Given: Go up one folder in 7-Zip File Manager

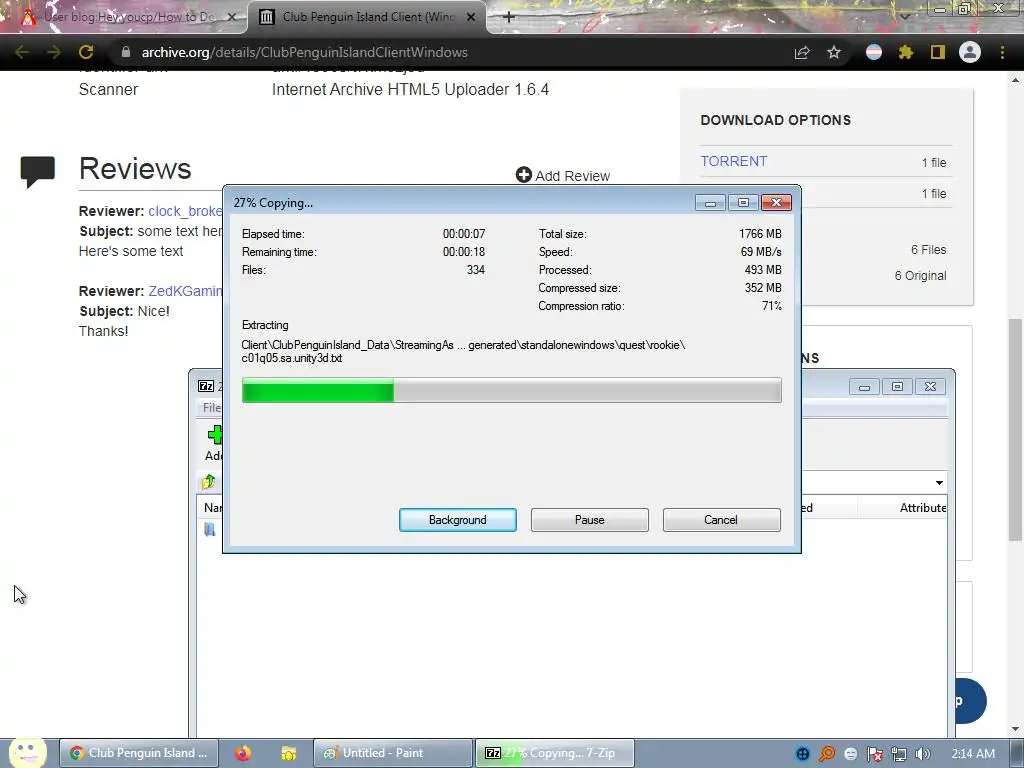Looking at the screenshot, I should pyautogui.click(x=208, y=482).
